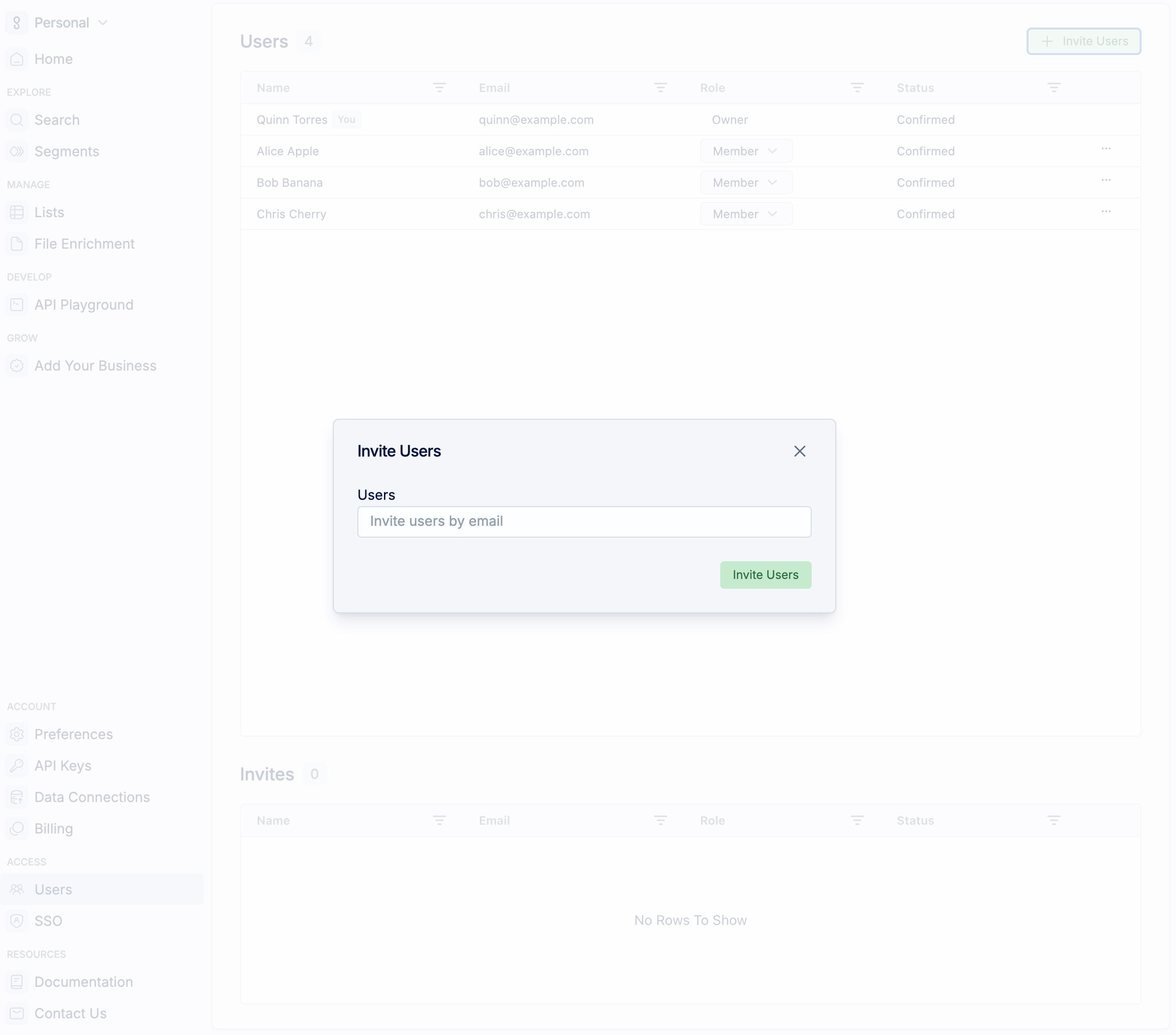
Task: Select the Search icon in the sidebar
Action: coord(17,120)
